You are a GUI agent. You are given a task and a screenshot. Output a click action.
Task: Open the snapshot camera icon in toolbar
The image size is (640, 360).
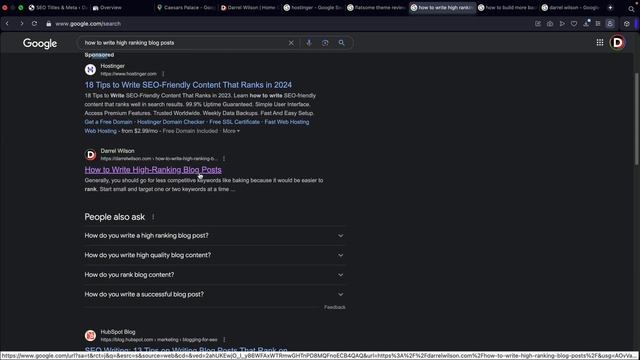pos(550,24)
